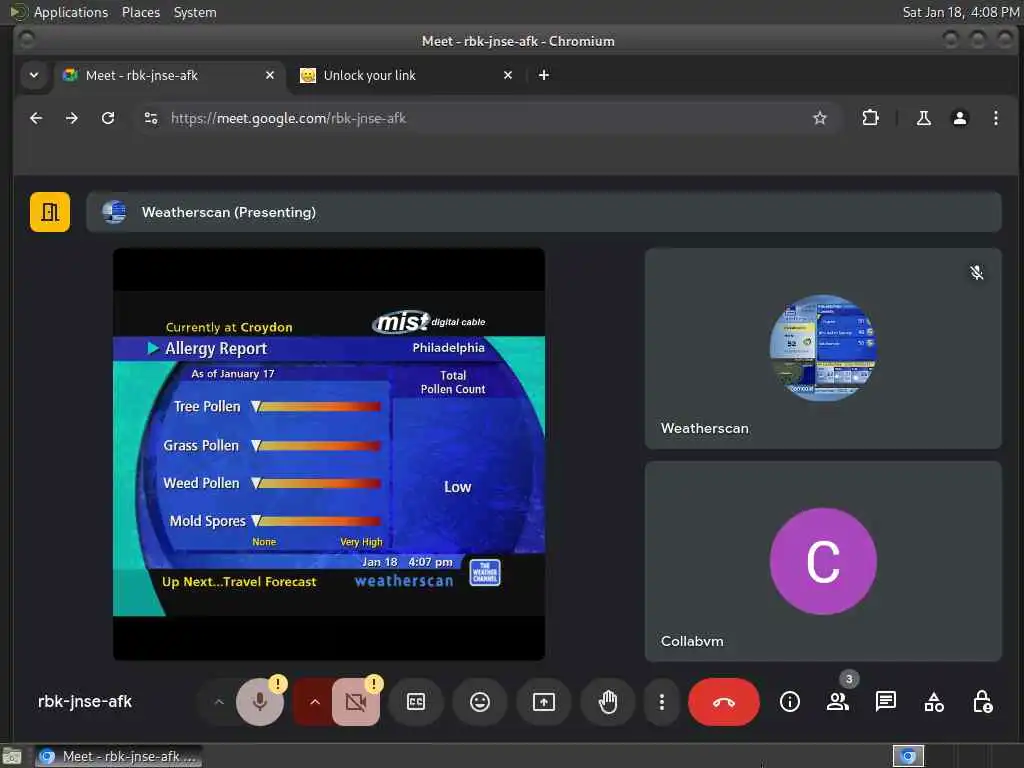The width and height of the screenshot is (1024, 768).
Task: Click the participant count badge 3
Action: coord(849,679)
